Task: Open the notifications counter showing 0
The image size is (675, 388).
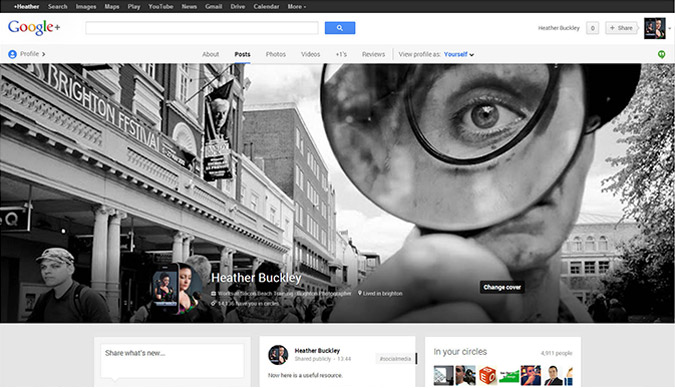Action: pyautogui.click(x=592, y=28)
